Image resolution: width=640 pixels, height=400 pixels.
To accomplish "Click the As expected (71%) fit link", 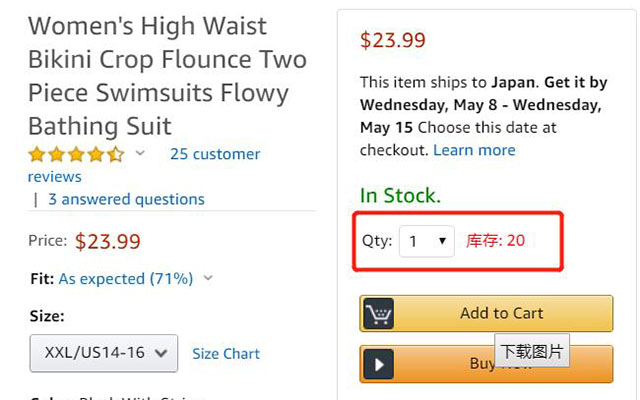I will click(126, 278).
